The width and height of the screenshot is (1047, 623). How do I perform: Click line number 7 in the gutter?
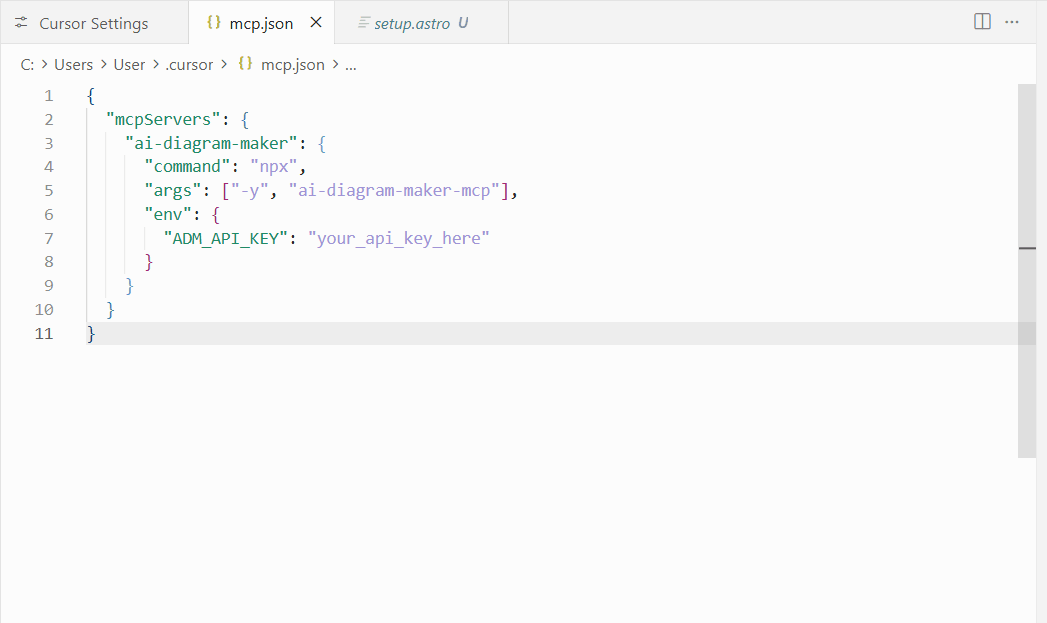point(48,238)
